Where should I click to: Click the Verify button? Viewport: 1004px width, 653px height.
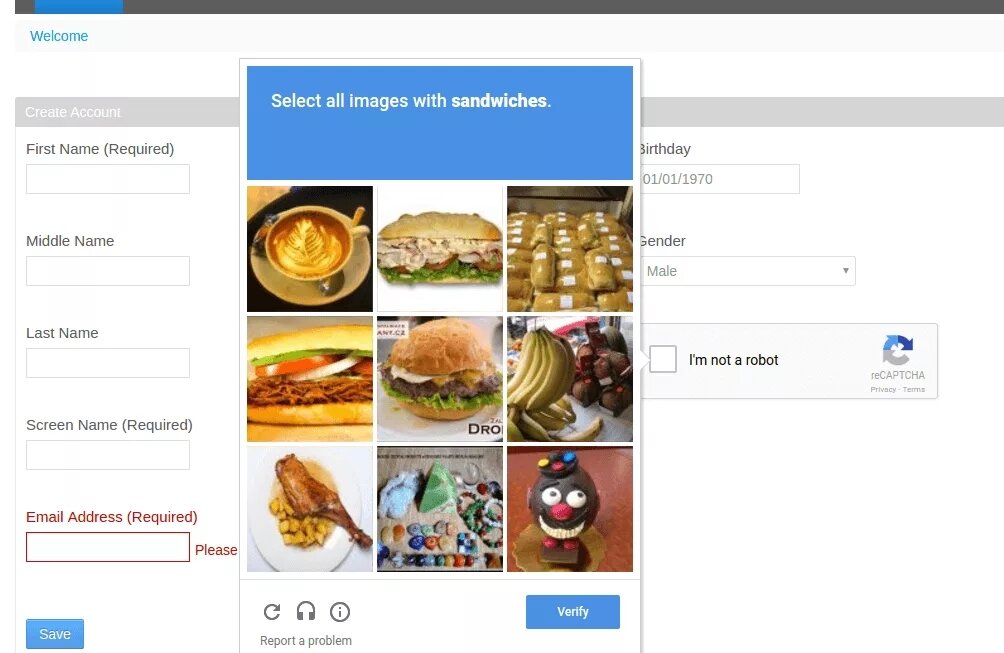(572, 611)
